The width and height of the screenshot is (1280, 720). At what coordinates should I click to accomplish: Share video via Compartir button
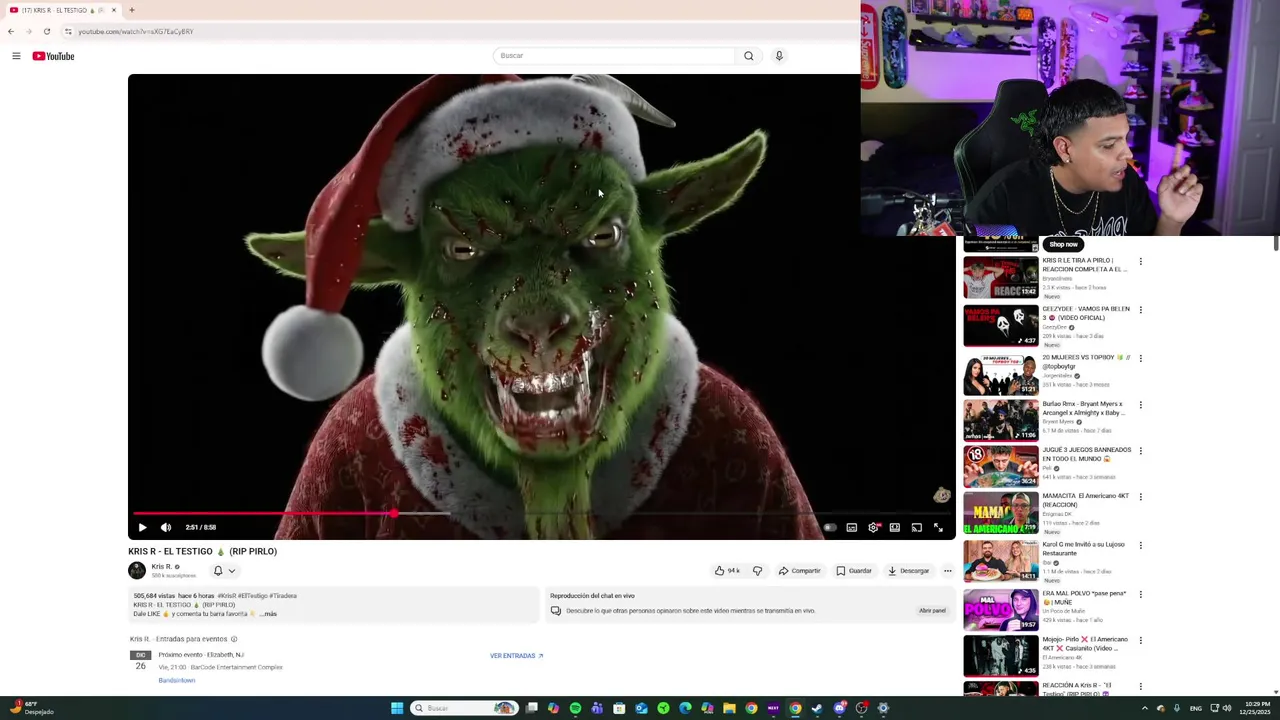[x=800, y=571]
